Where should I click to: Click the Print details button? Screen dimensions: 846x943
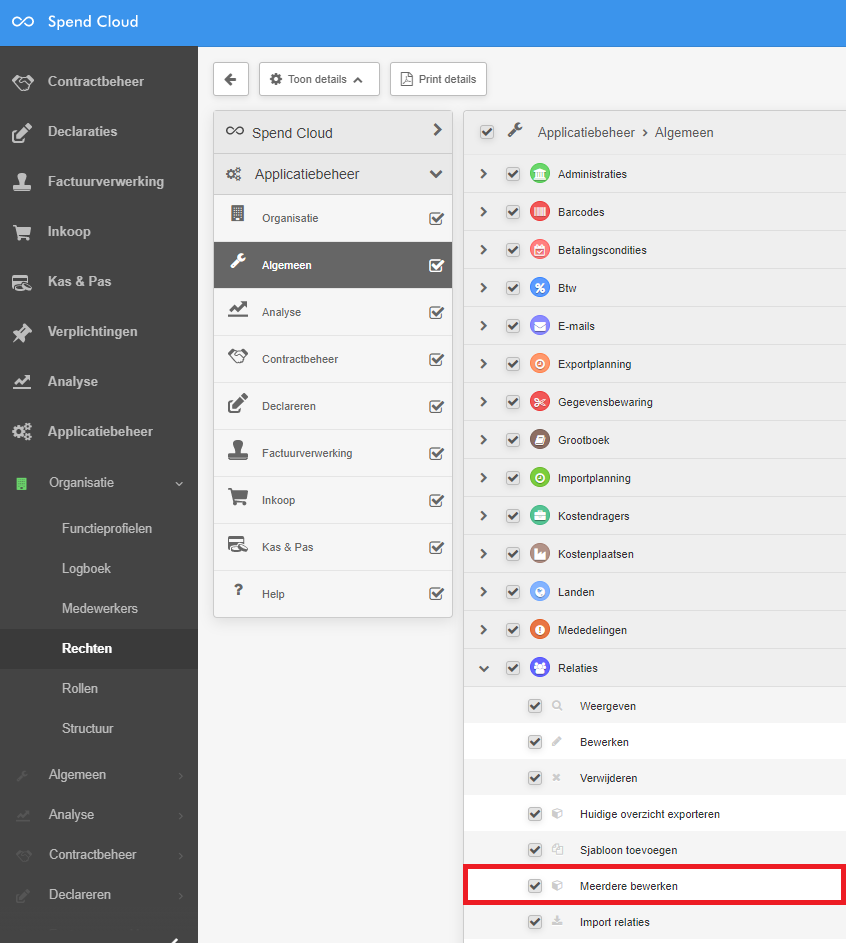[x=438, y=79]
